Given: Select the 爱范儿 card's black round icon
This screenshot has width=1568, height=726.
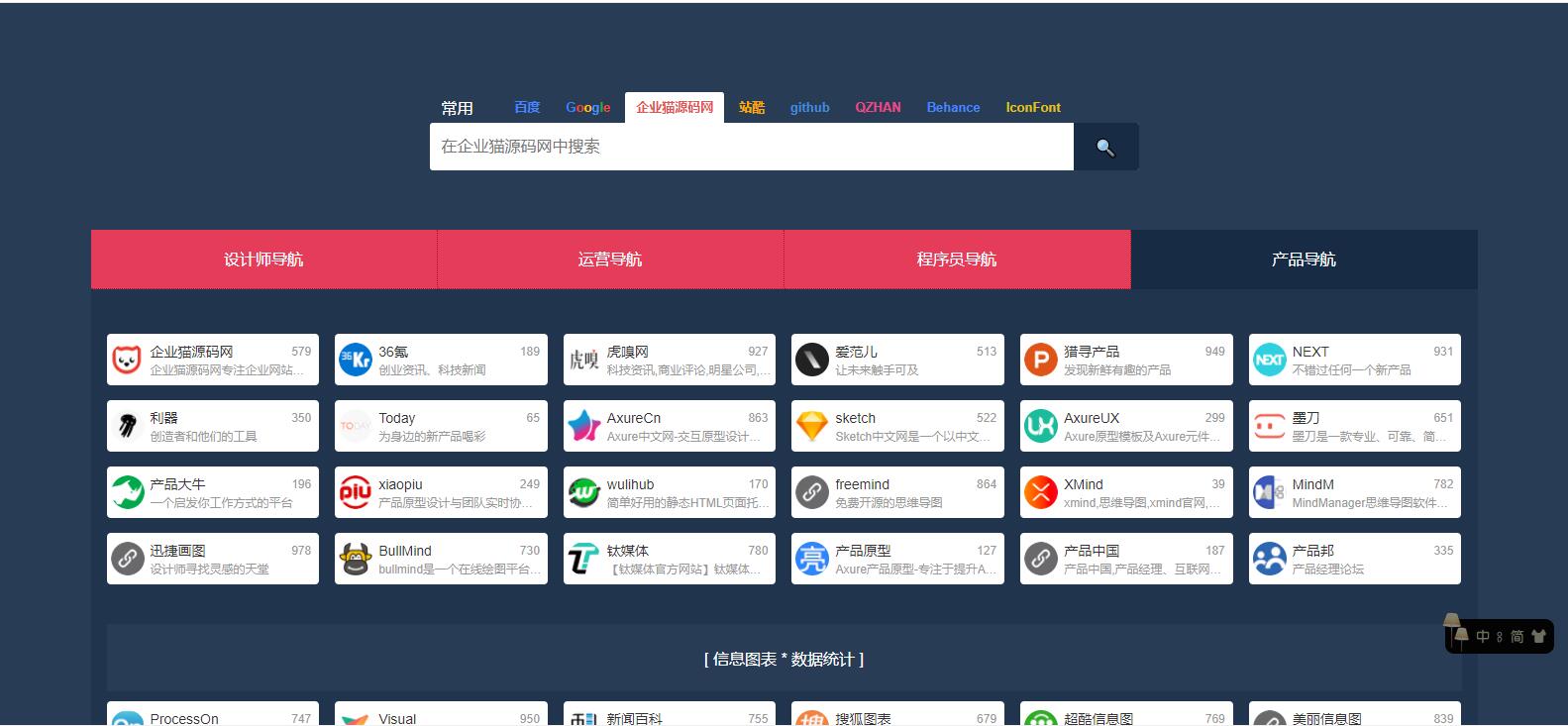Looking at the screenshot, I should pos(812,360).
